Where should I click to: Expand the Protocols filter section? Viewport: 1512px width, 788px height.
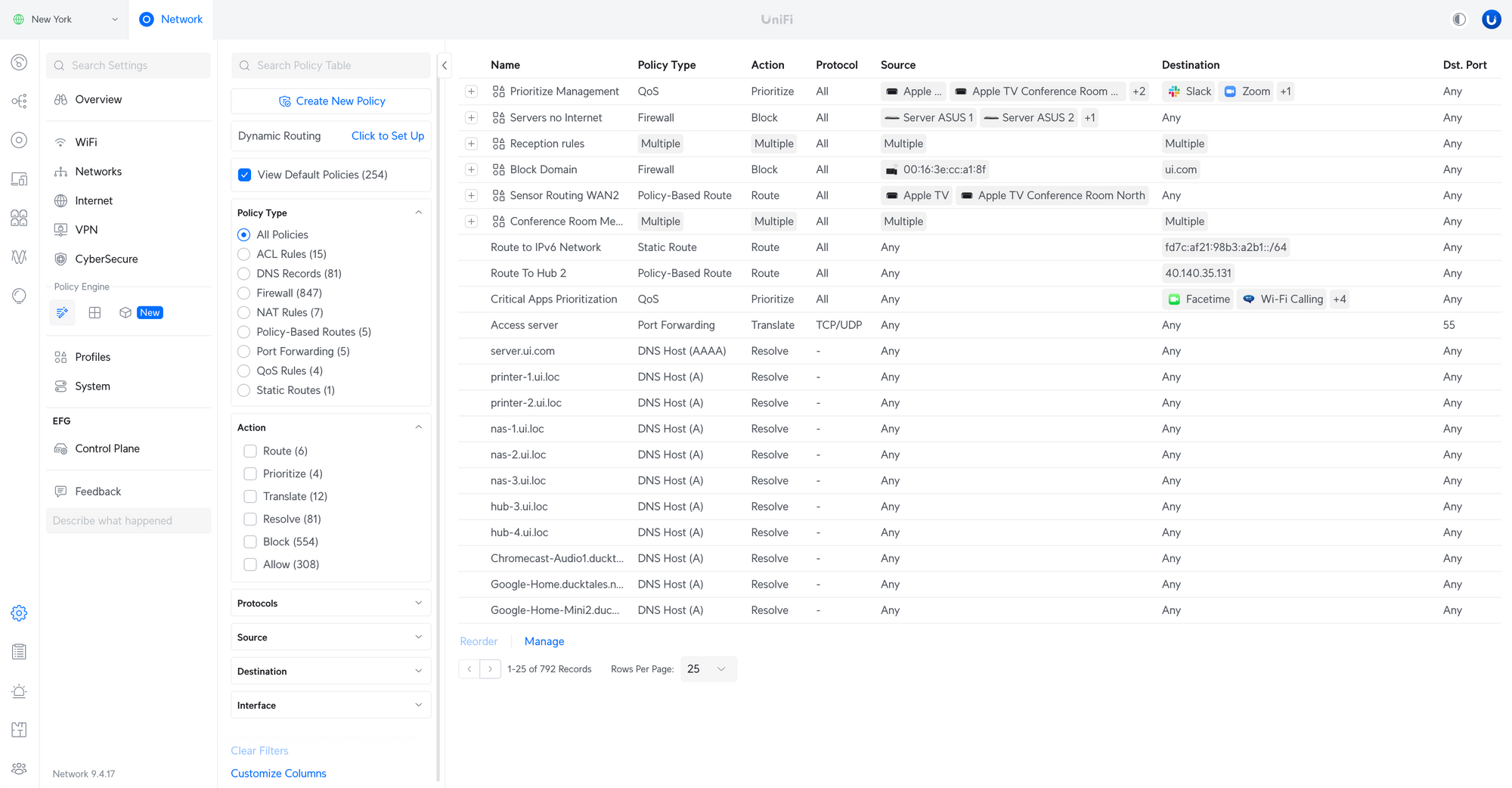click(331, 603)
